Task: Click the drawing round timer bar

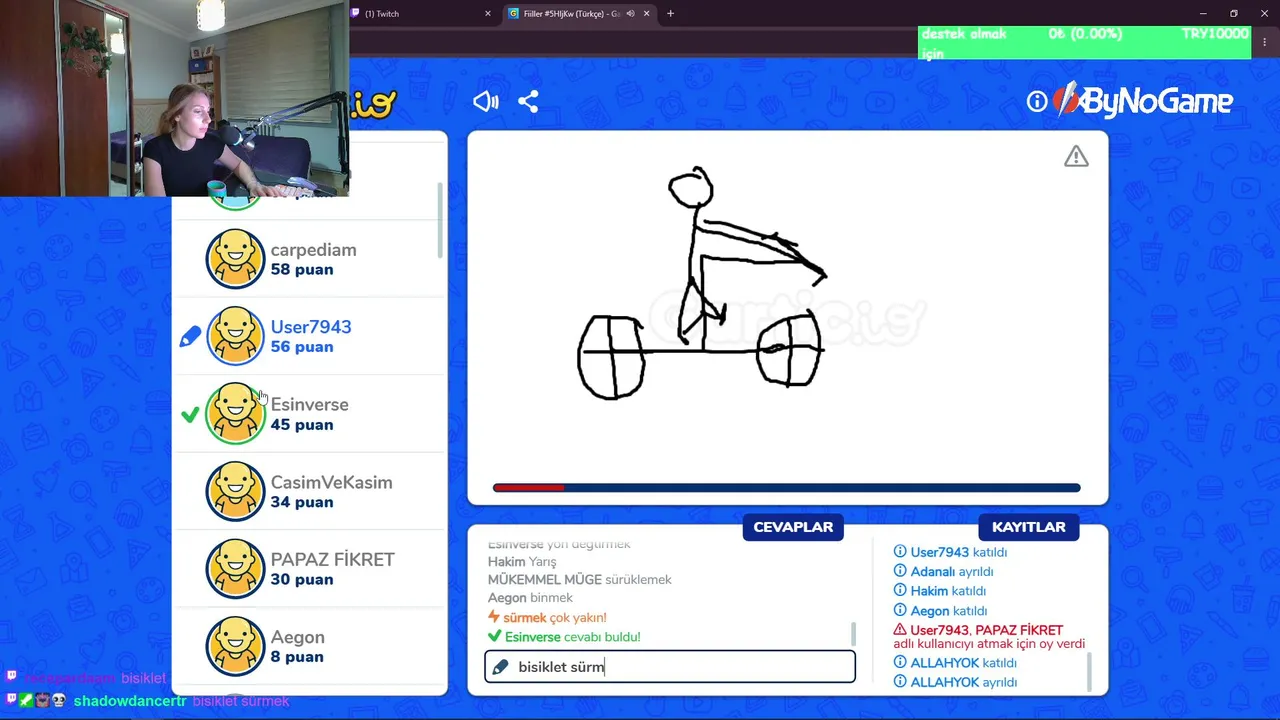Action: click(786, 488)
